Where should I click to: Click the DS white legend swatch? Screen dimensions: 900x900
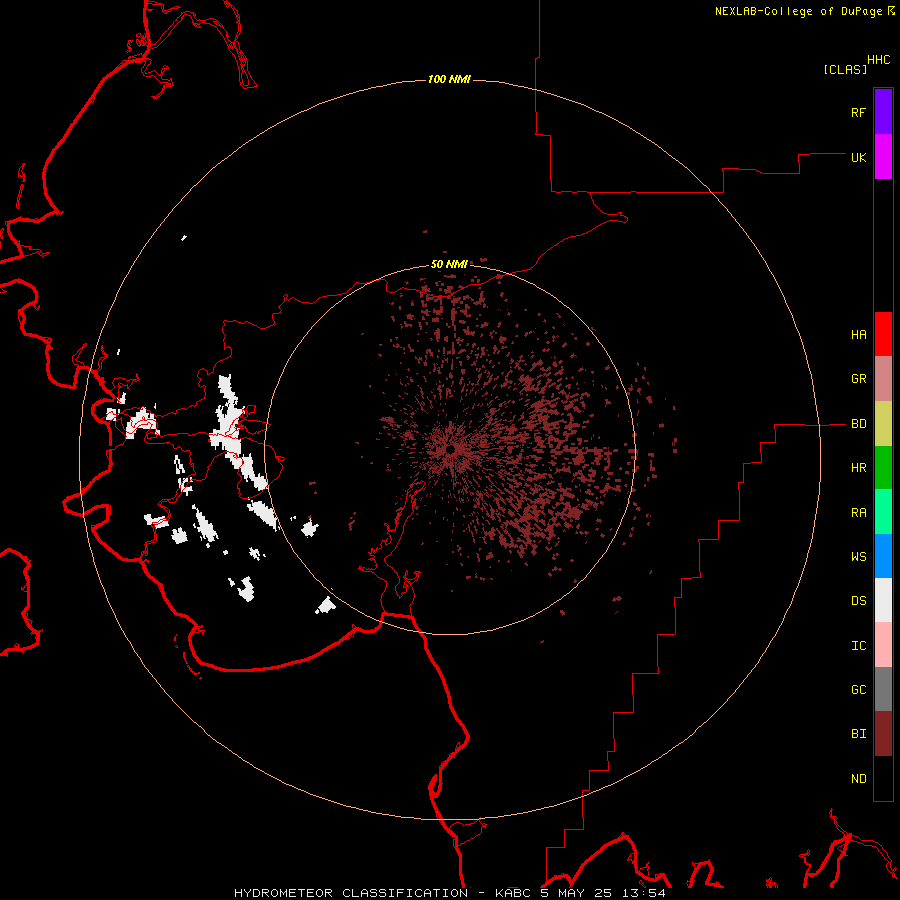point(883,600)
